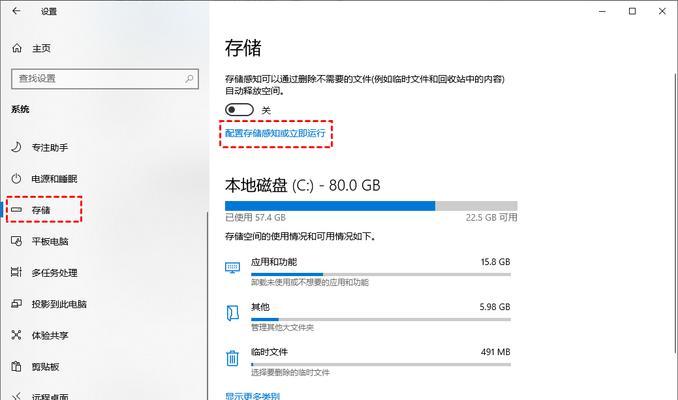
Task: Open the 投影到此电脑 settings page
Action: (59, 304)
